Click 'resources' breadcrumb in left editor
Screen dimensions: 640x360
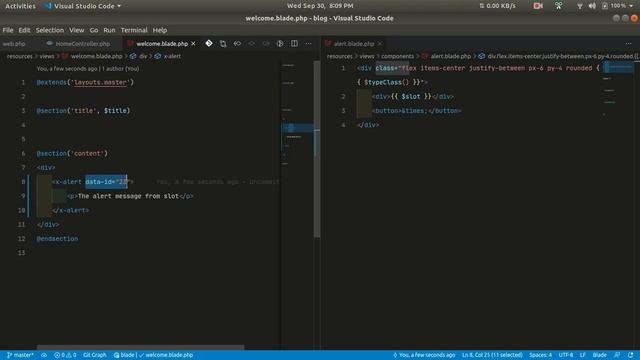coord(20,56)
